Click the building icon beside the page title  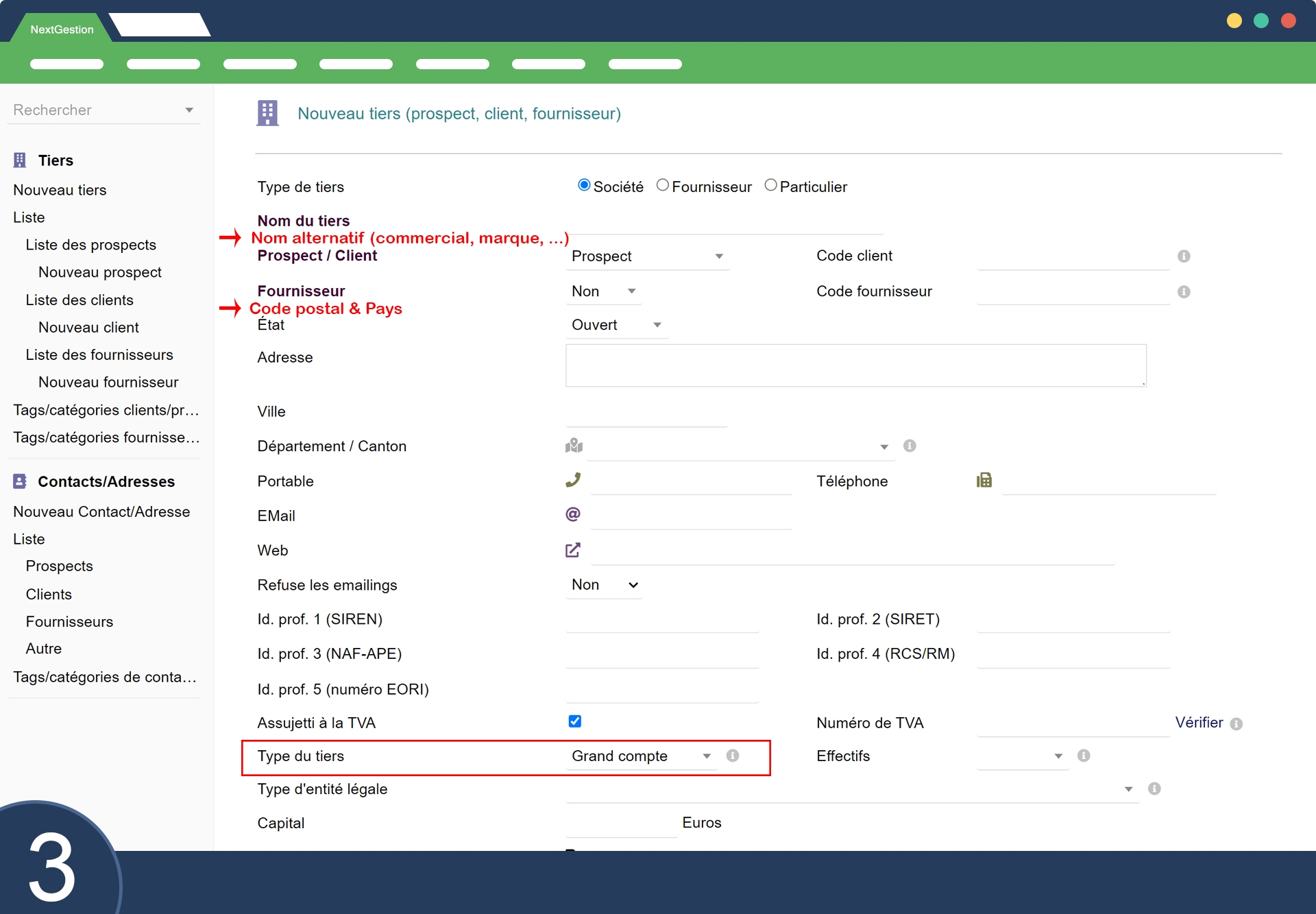[267, 113]
